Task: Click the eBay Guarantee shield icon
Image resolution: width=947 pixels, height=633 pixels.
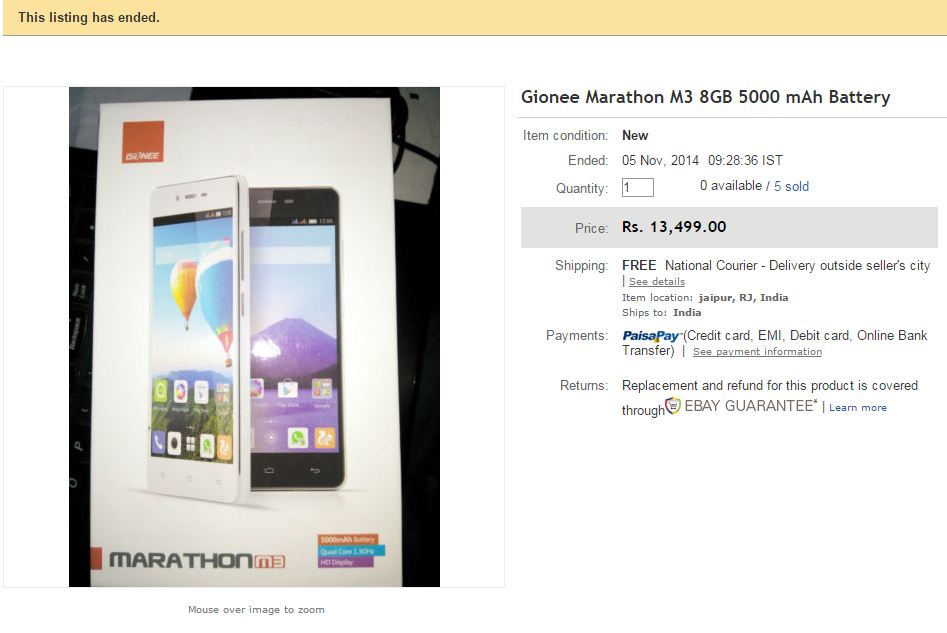Action: point(673,406)
